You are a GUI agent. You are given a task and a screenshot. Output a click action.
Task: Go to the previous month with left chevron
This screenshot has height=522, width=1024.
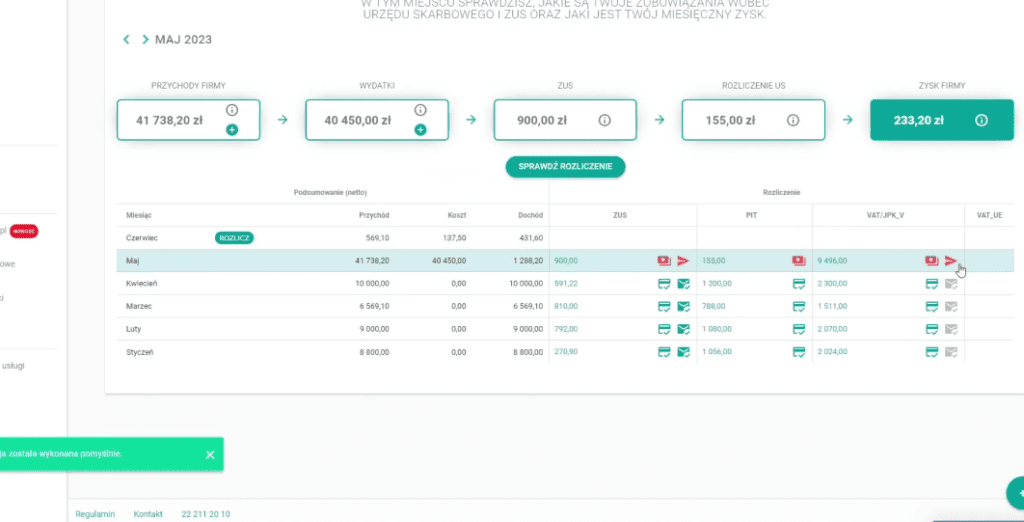pos(126,40)
